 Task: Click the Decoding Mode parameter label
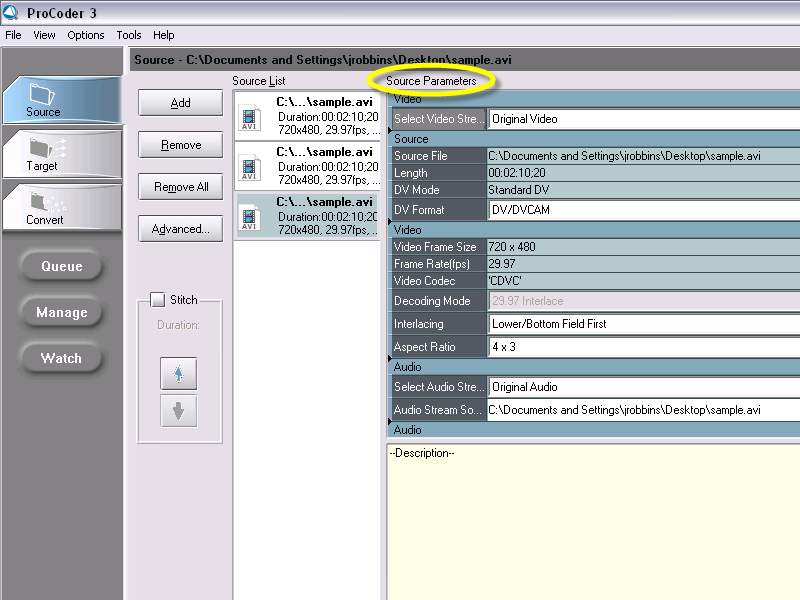pos(438,301)
